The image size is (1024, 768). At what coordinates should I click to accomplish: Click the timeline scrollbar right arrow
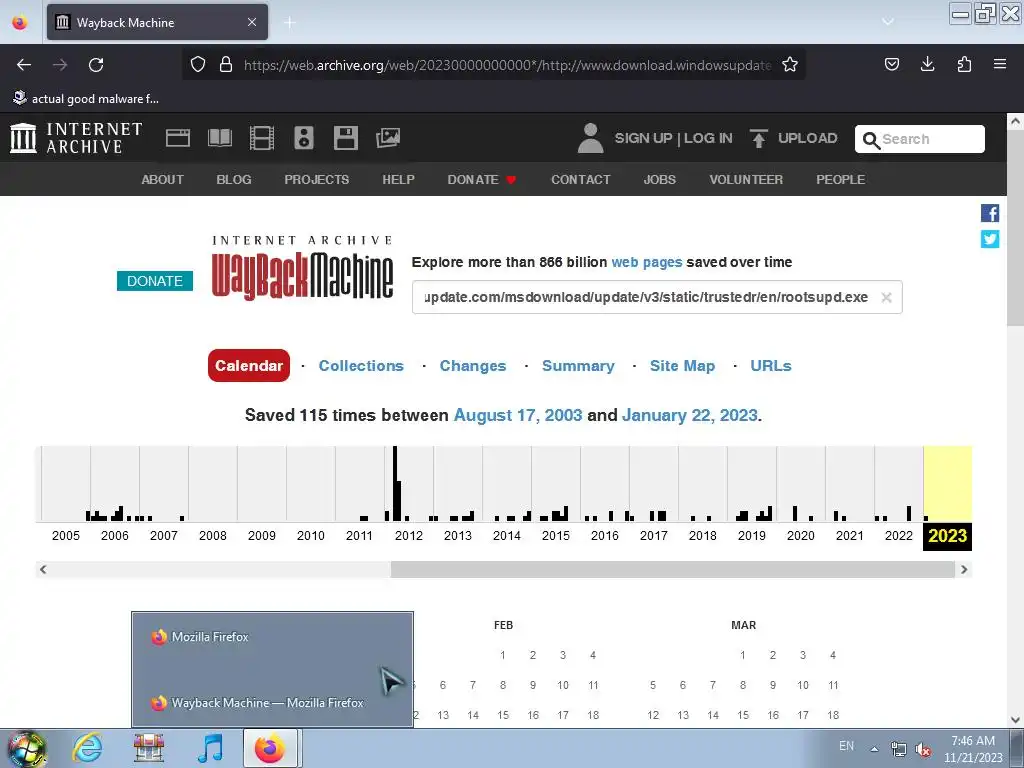coord(964,569)
